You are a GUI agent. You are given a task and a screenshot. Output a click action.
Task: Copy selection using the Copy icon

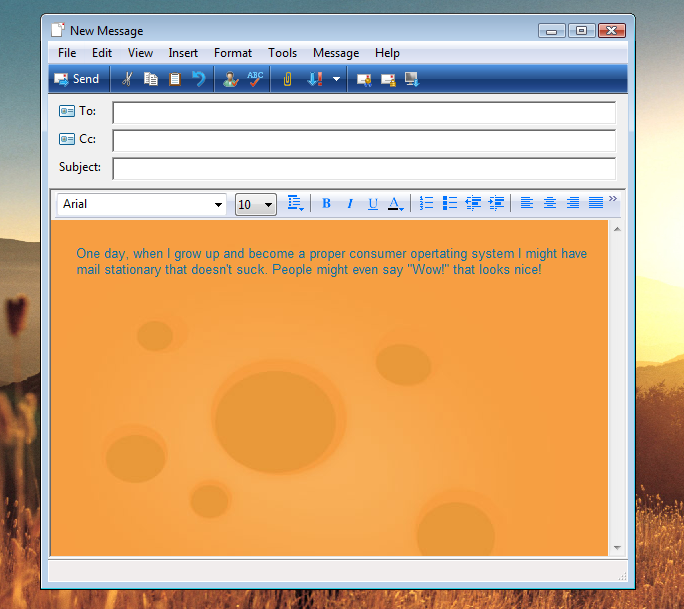tap(151, 79)
